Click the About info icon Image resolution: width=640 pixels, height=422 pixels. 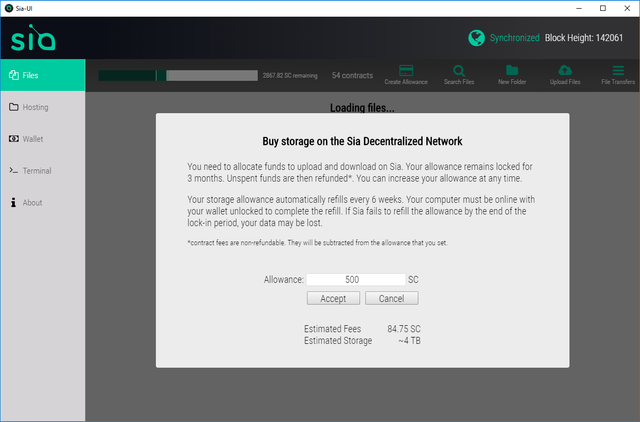pos(13,202)
